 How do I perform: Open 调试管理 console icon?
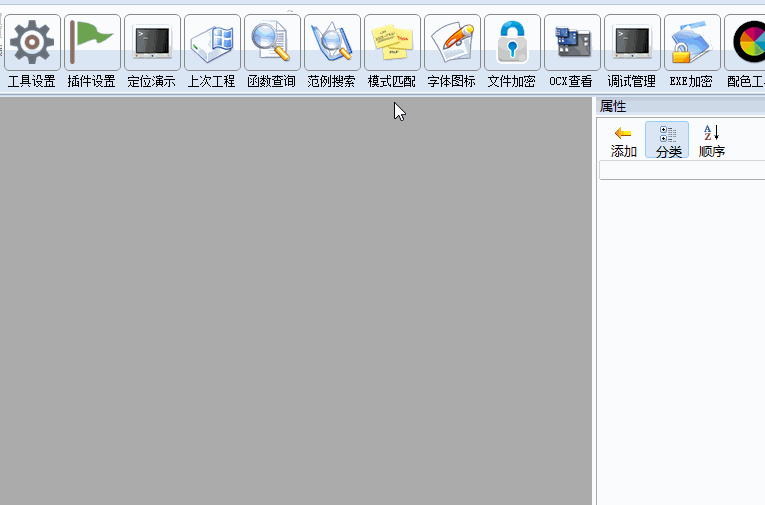coord(632,42)
